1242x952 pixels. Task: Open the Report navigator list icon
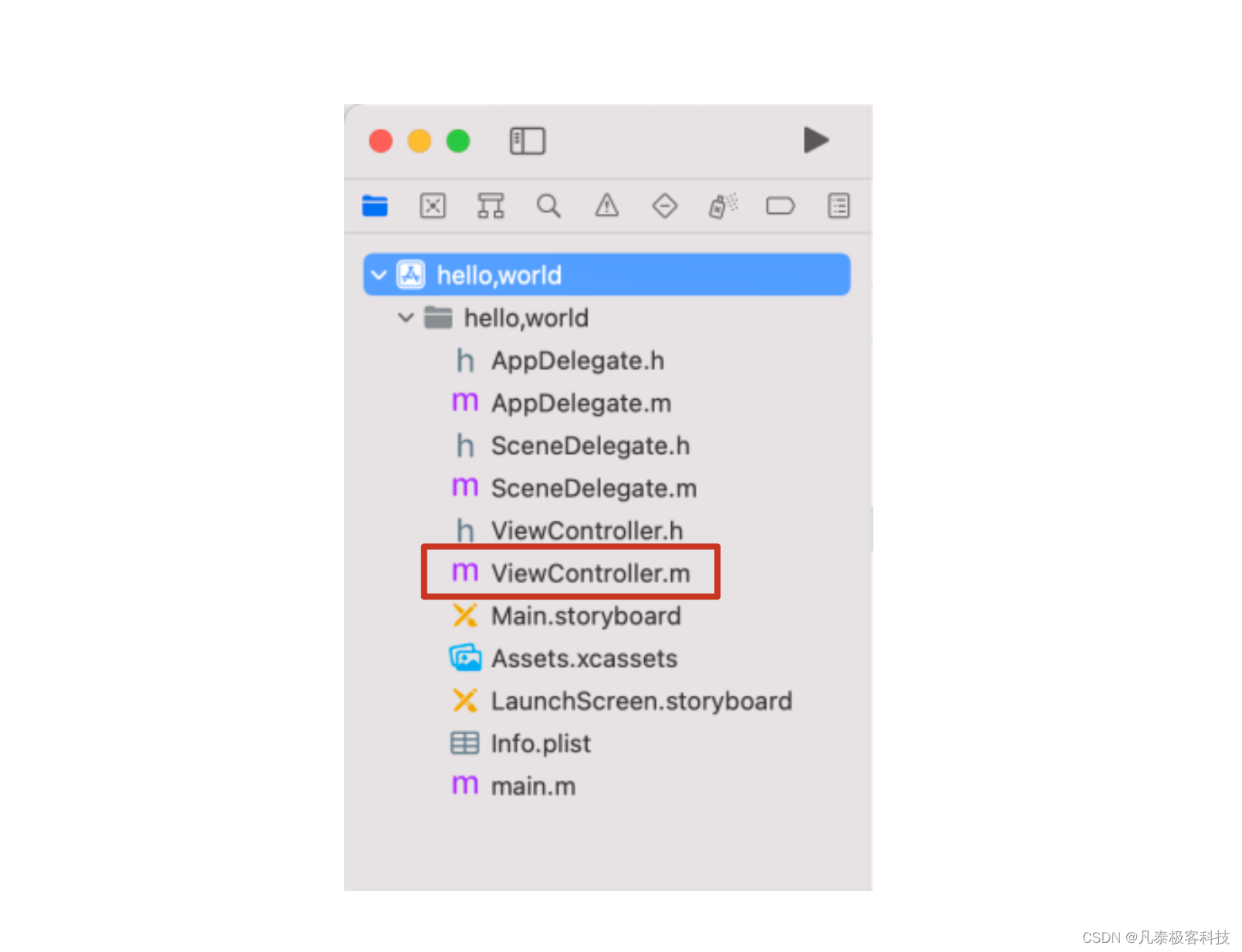(x=839, y=206)
